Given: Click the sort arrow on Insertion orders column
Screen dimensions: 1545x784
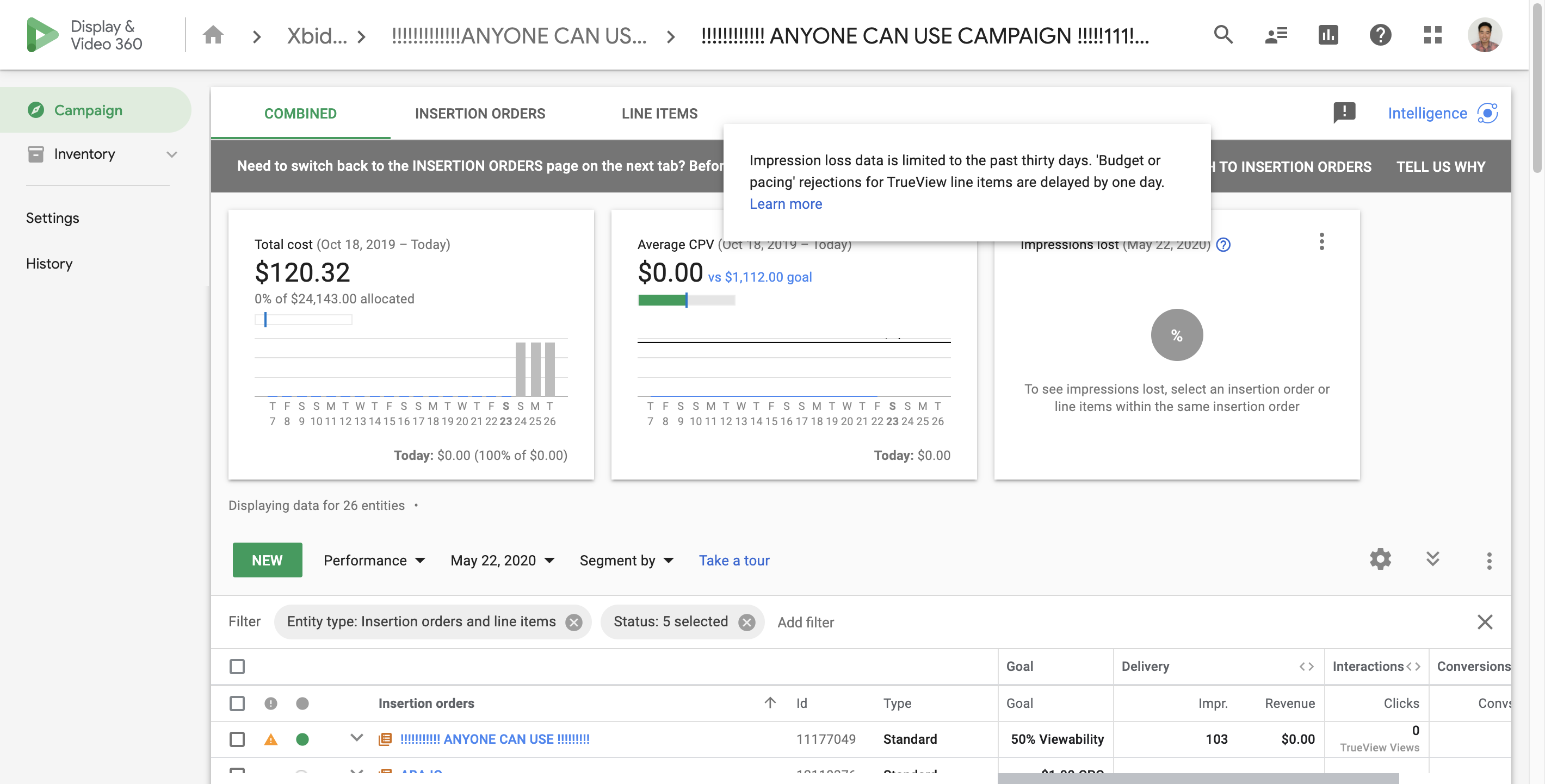Looking at the screenshot, I should [x=770, y=702].
